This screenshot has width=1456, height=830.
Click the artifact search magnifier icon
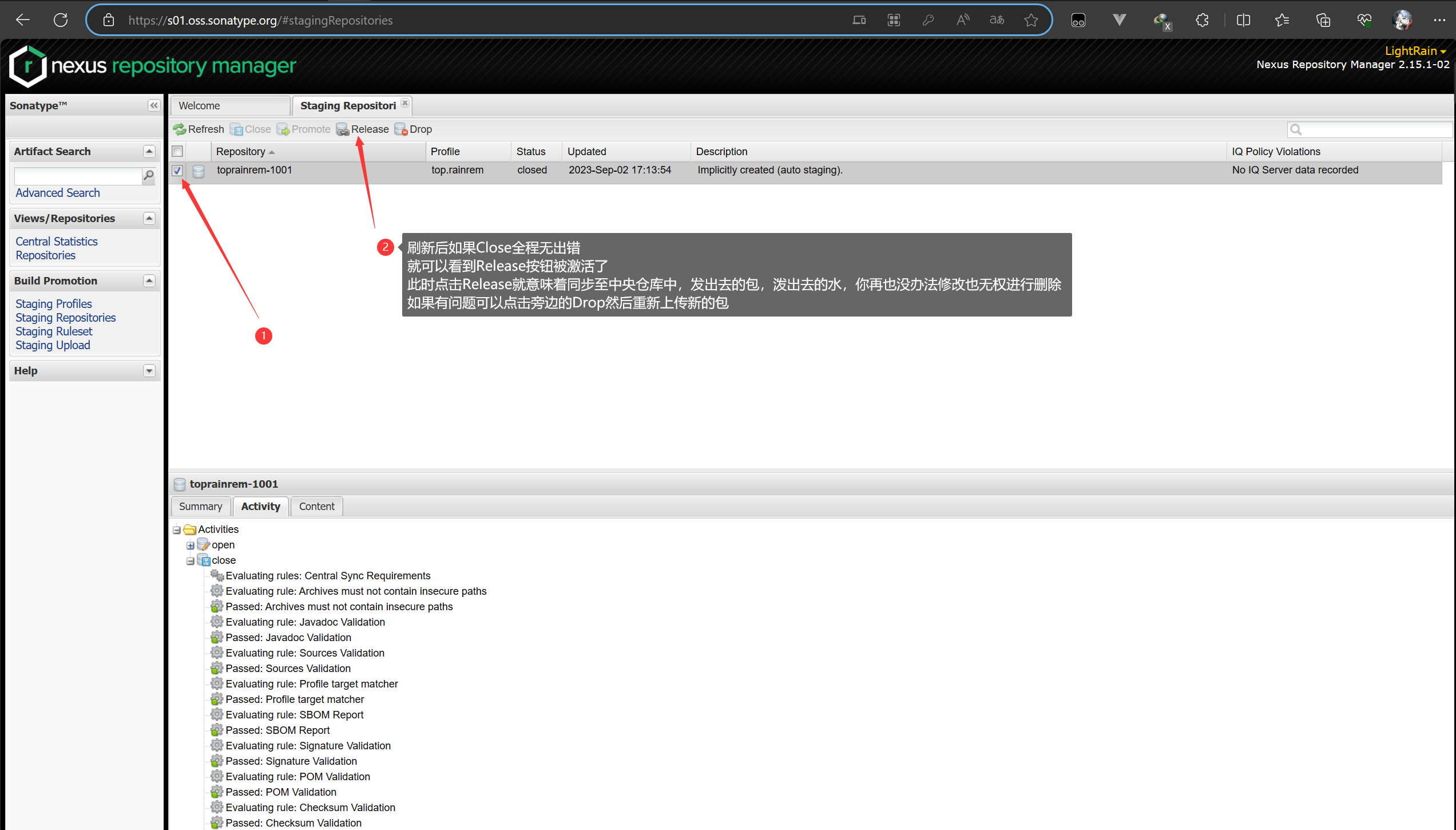(x=149, y=176)
